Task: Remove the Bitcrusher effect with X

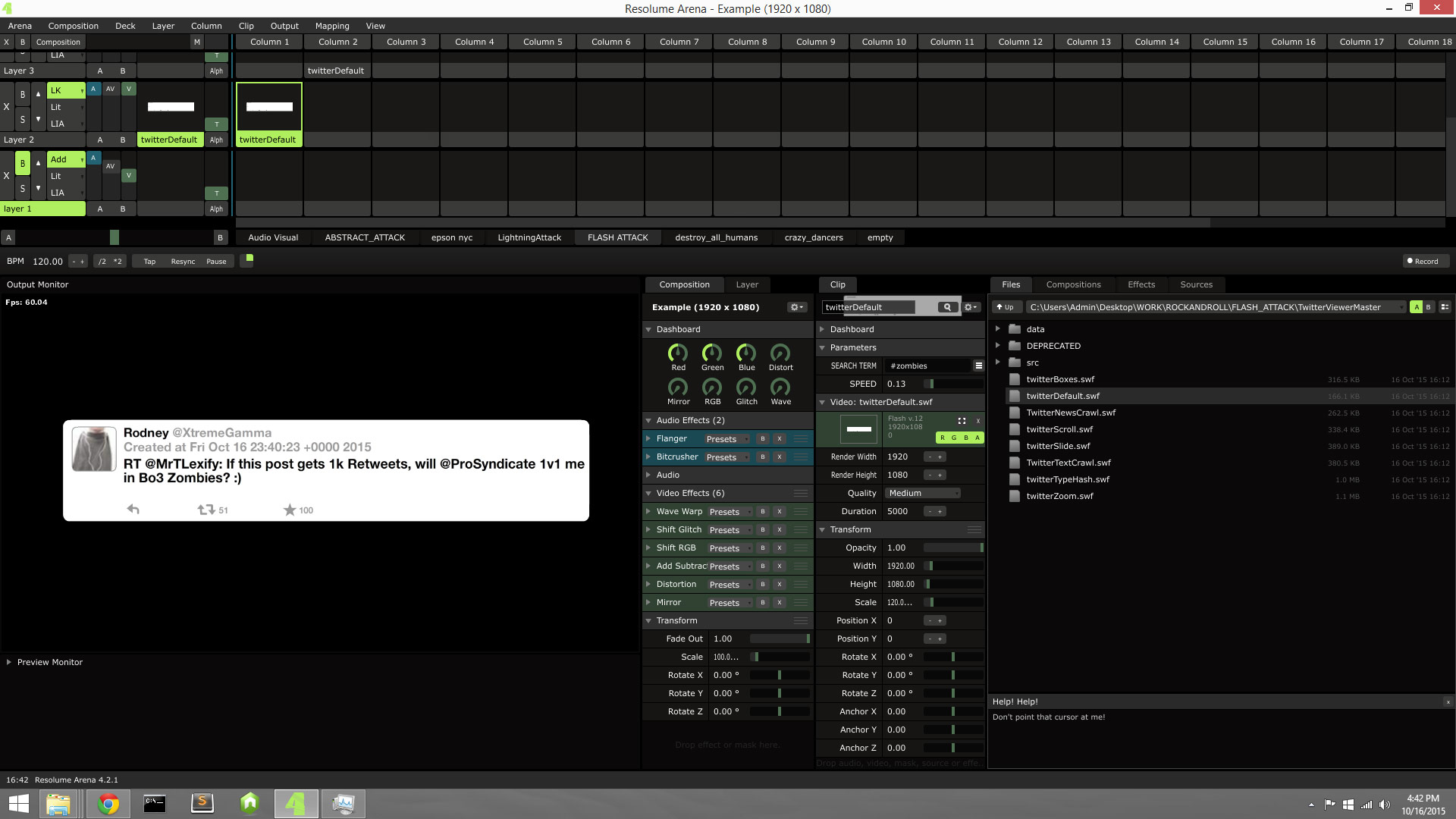Action: click(779, 457)
